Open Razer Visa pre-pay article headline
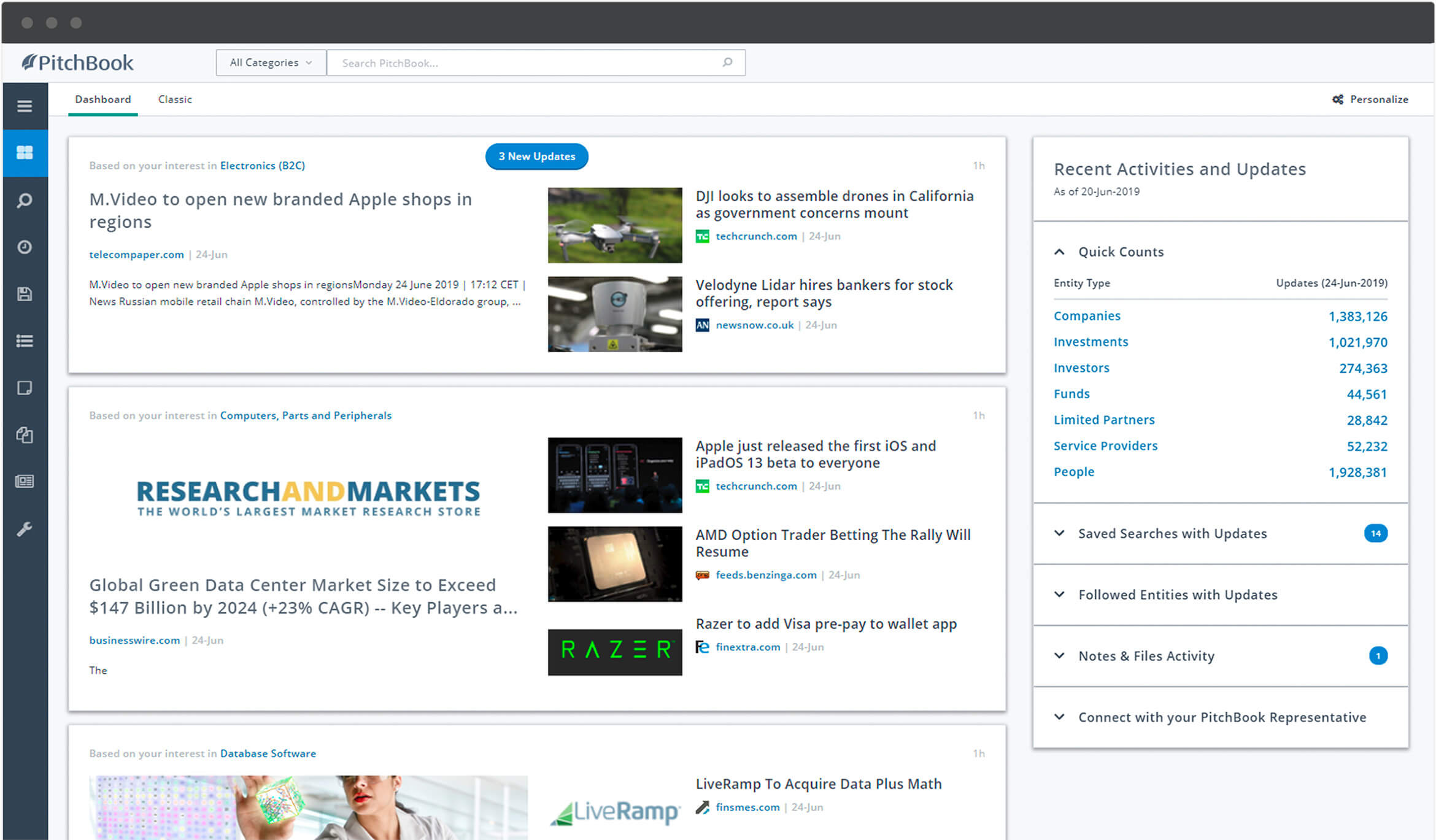This screenshot has height=840, width=1436. coord(826,624)
